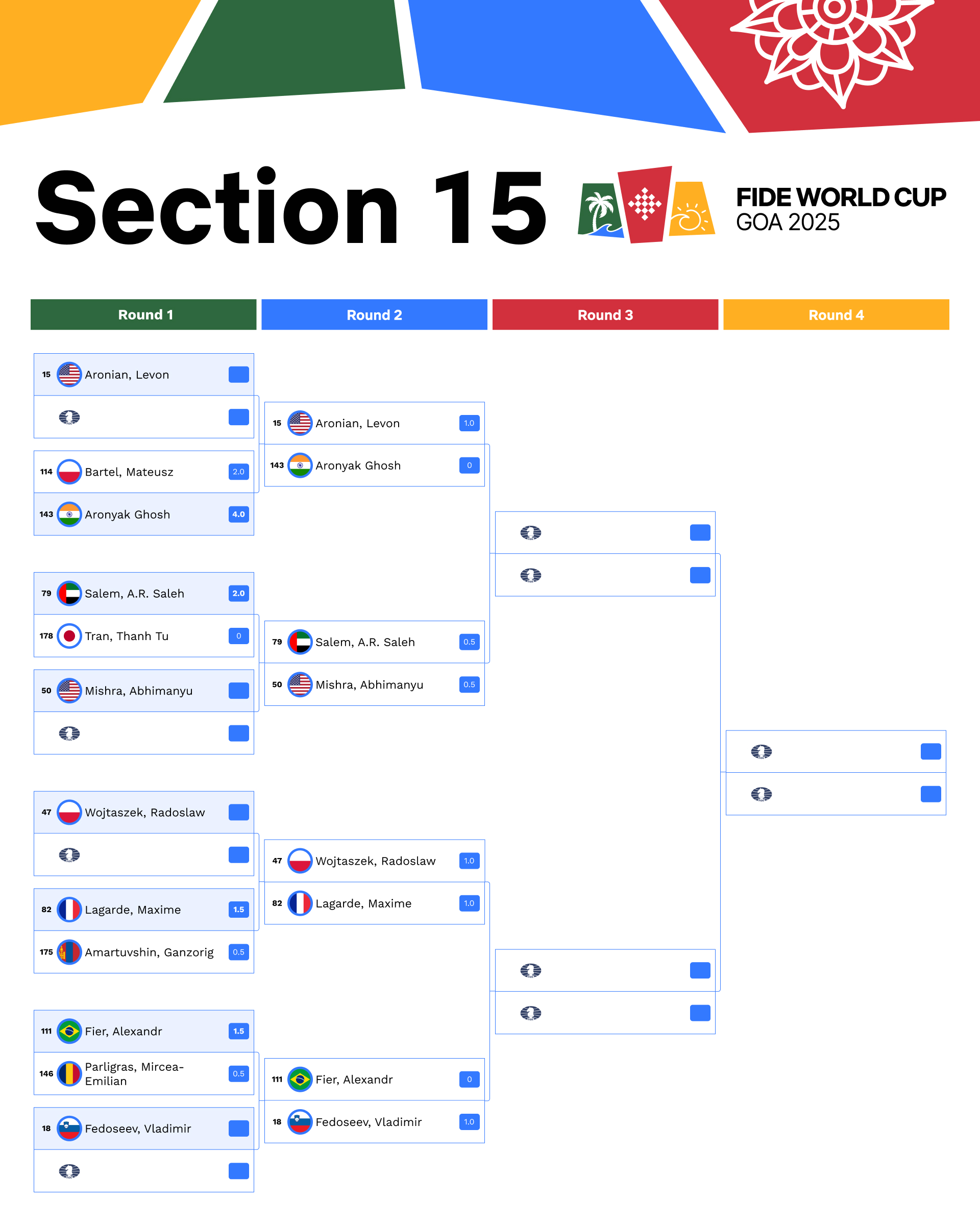This screenshot has width=980, height=1225.
Task: Click Mishra, Abhimanyu name in Round 1
Action: [x=139, y=691]
